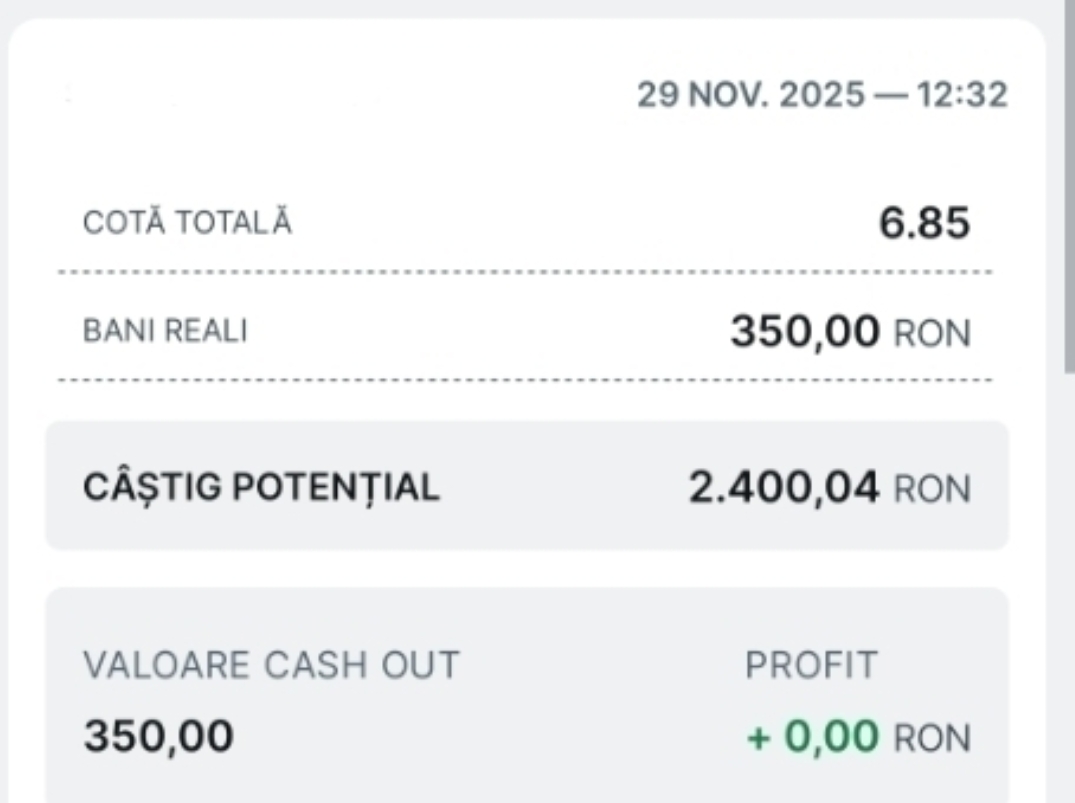Click RON currency beside potential win
1075x803 pixels.
pyautogui.click(x=931, y=490)
